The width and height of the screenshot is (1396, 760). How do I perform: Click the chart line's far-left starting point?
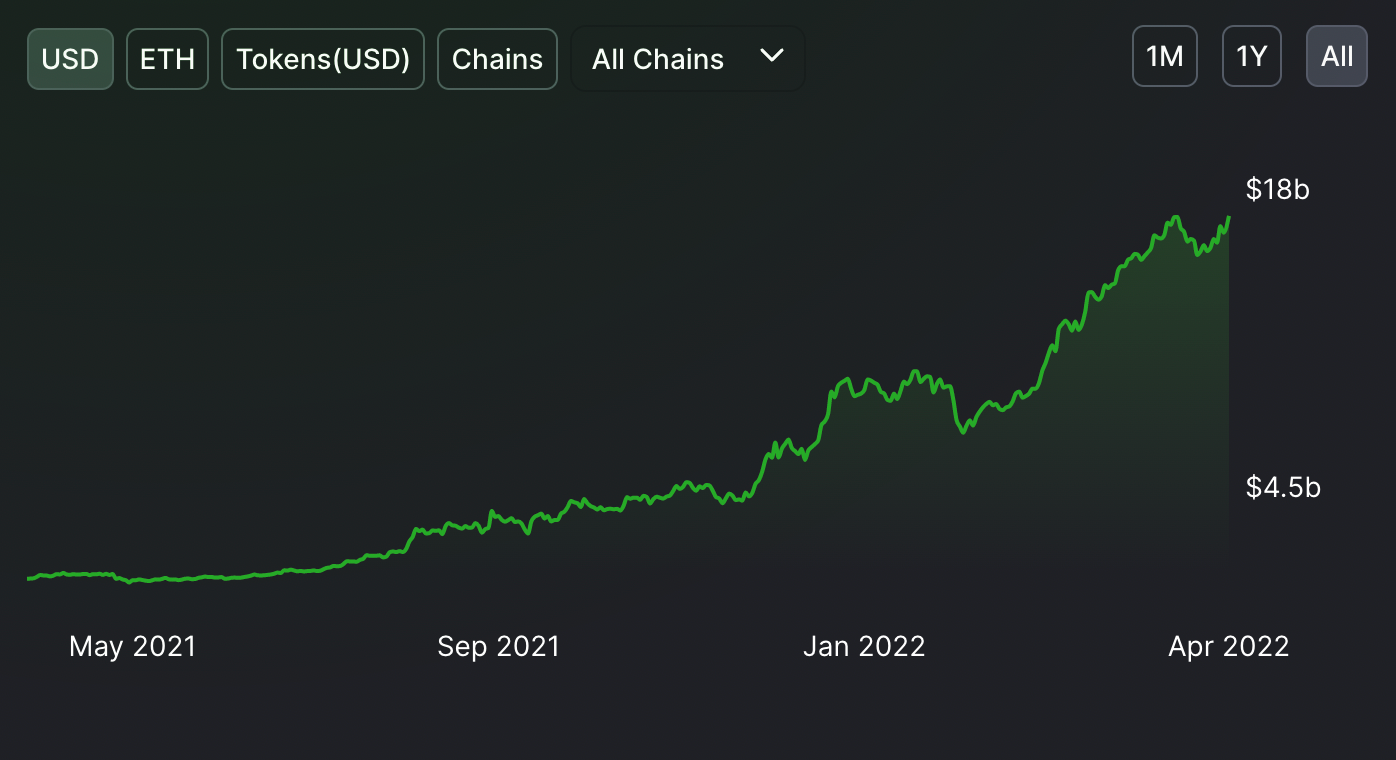(x=28, y=578)
